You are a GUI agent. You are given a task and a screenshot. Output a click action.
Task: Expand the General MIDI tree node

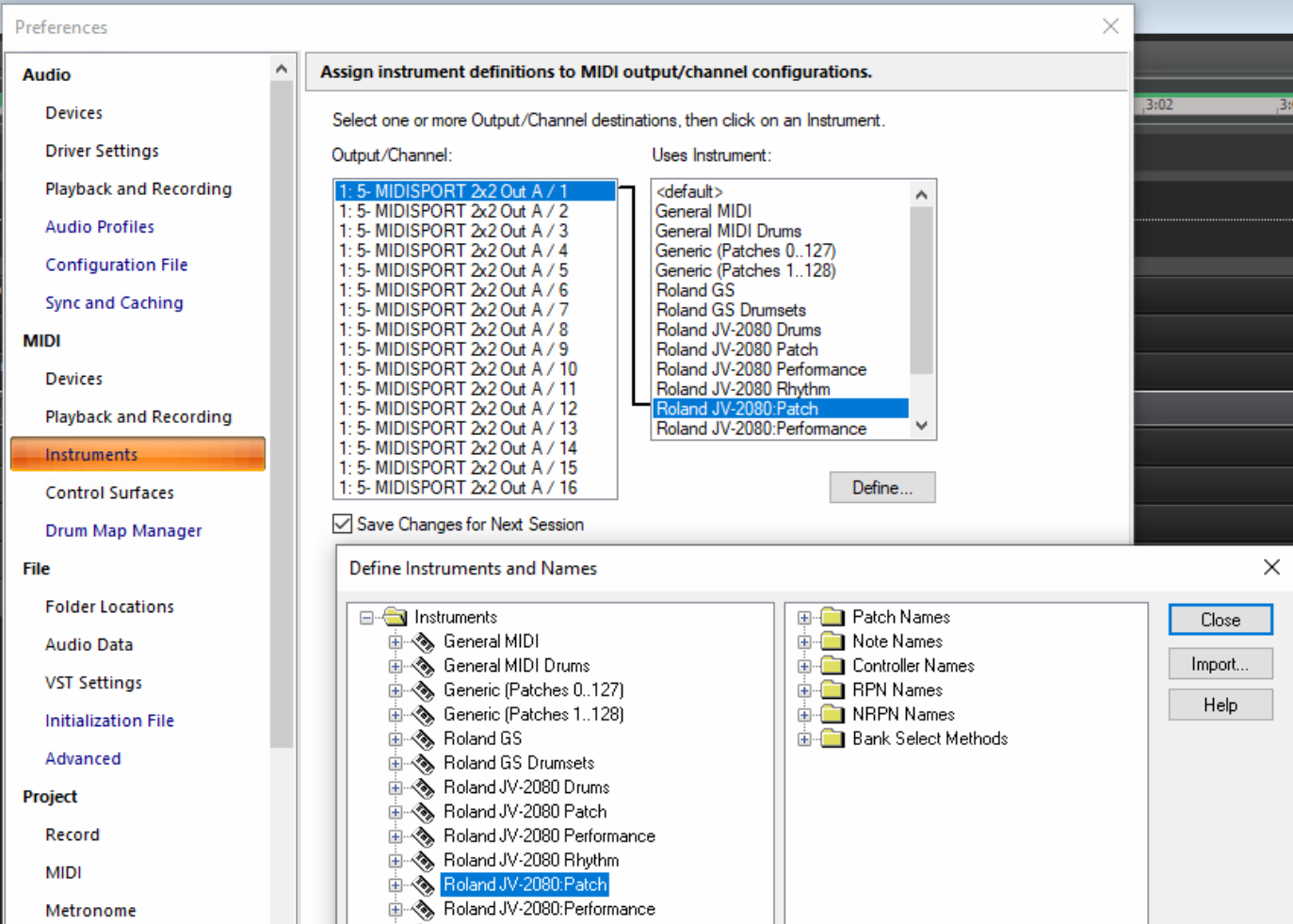[x=396, y=642]
